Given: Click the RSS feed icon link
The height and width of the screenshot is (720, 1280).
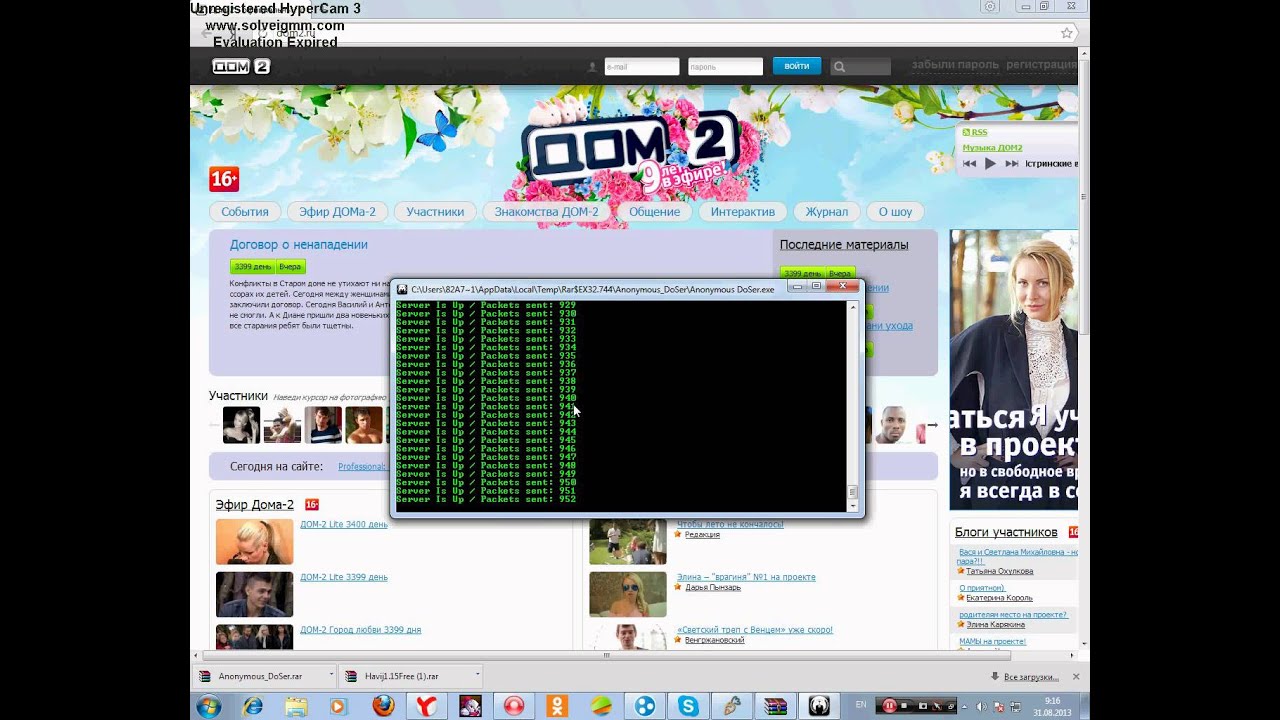Looking at the screenshot, I should pos(974,132).
